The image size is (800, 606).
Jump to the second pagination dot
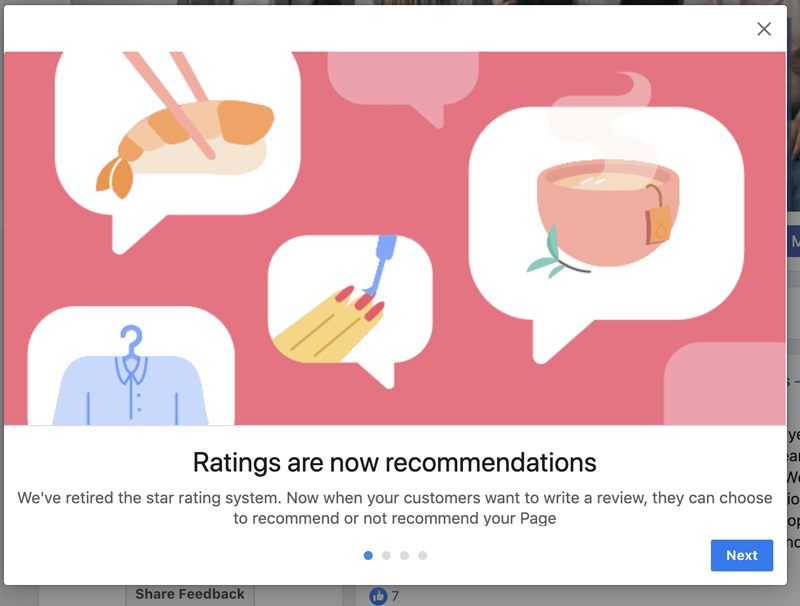point(386,555)
